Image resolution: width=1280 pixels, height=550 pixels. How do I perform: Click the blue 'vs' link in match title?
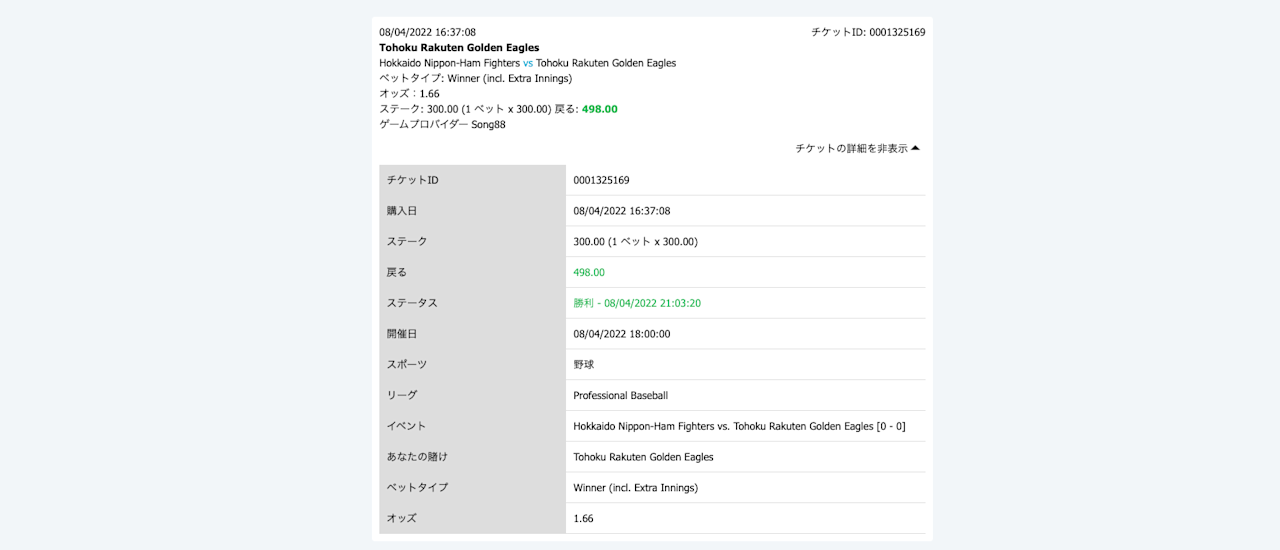(x=528, y=63)
